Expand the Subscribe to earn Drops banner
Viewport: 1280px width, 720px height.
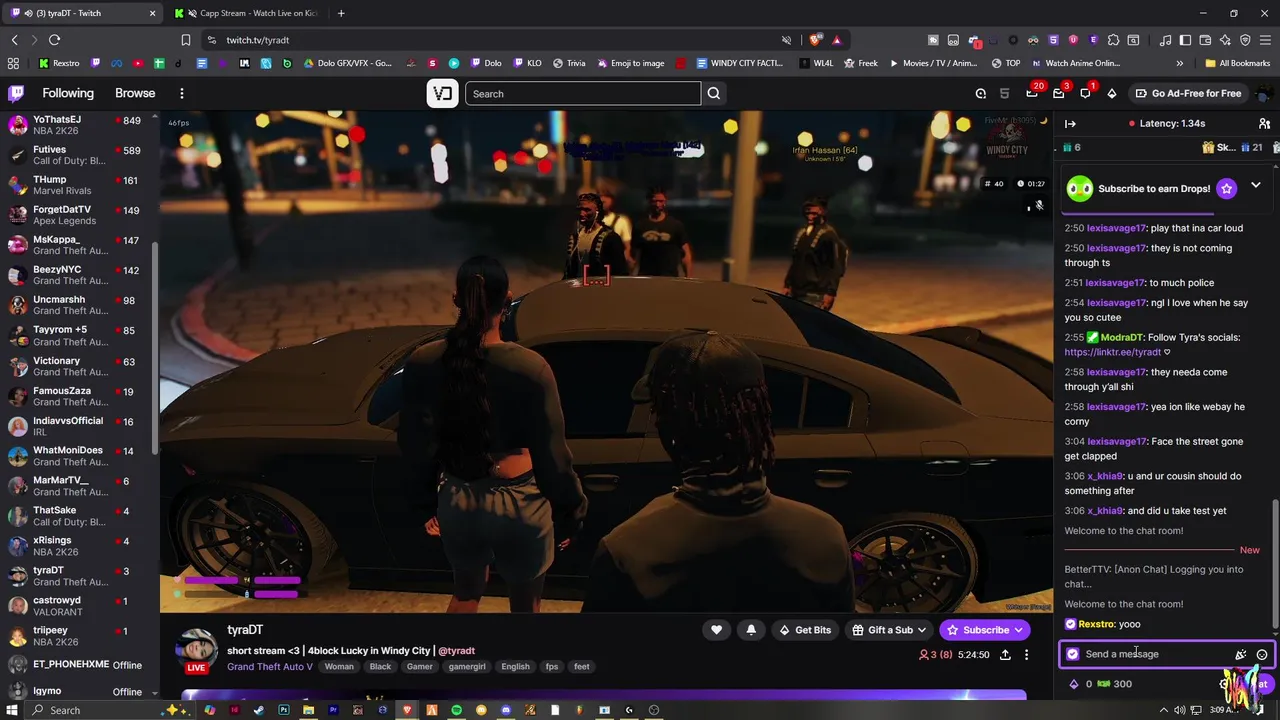pos(1255,186)
